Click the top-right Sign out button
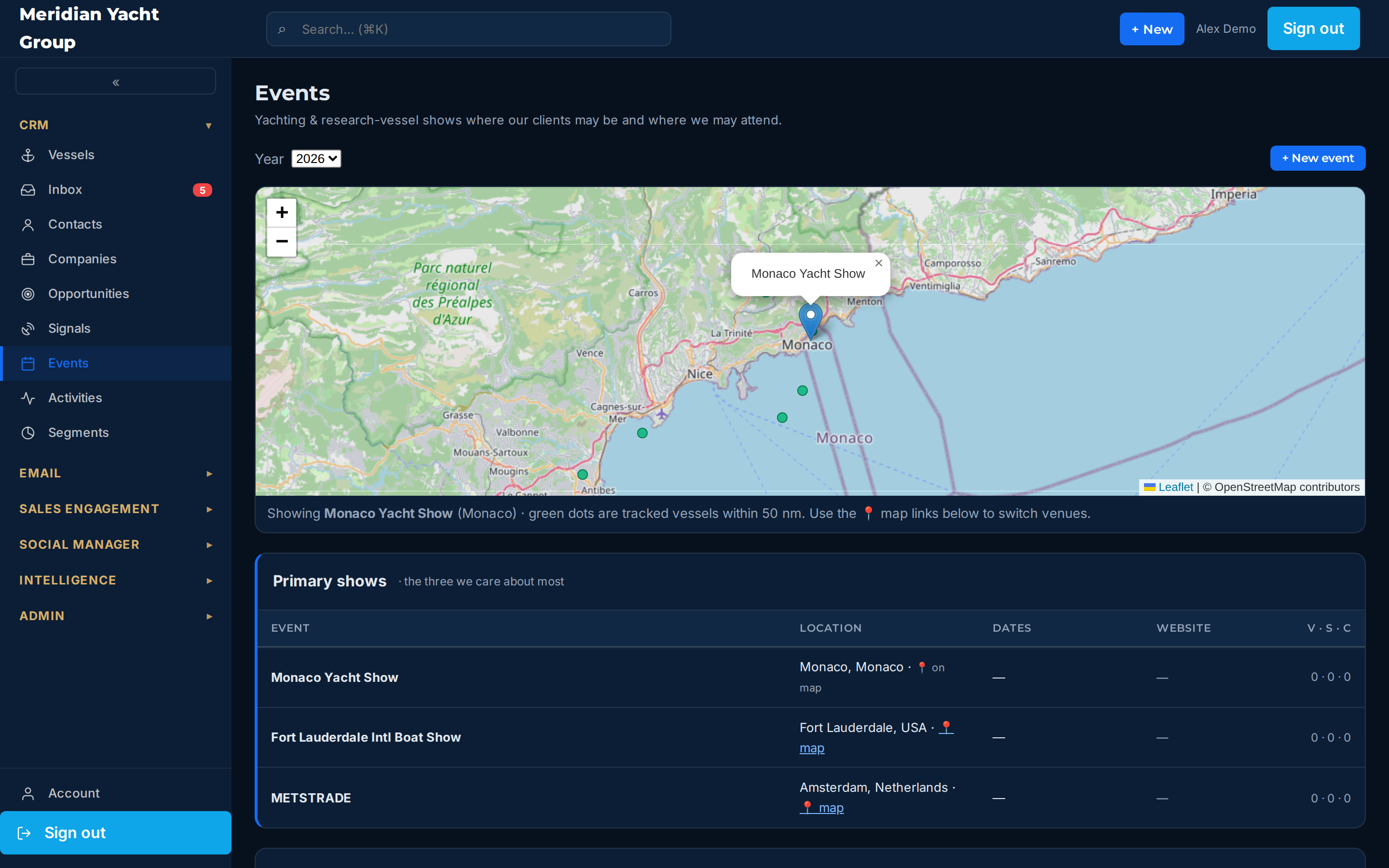The height and width of the screenshot is (868, 1389). click(1313, 29)
